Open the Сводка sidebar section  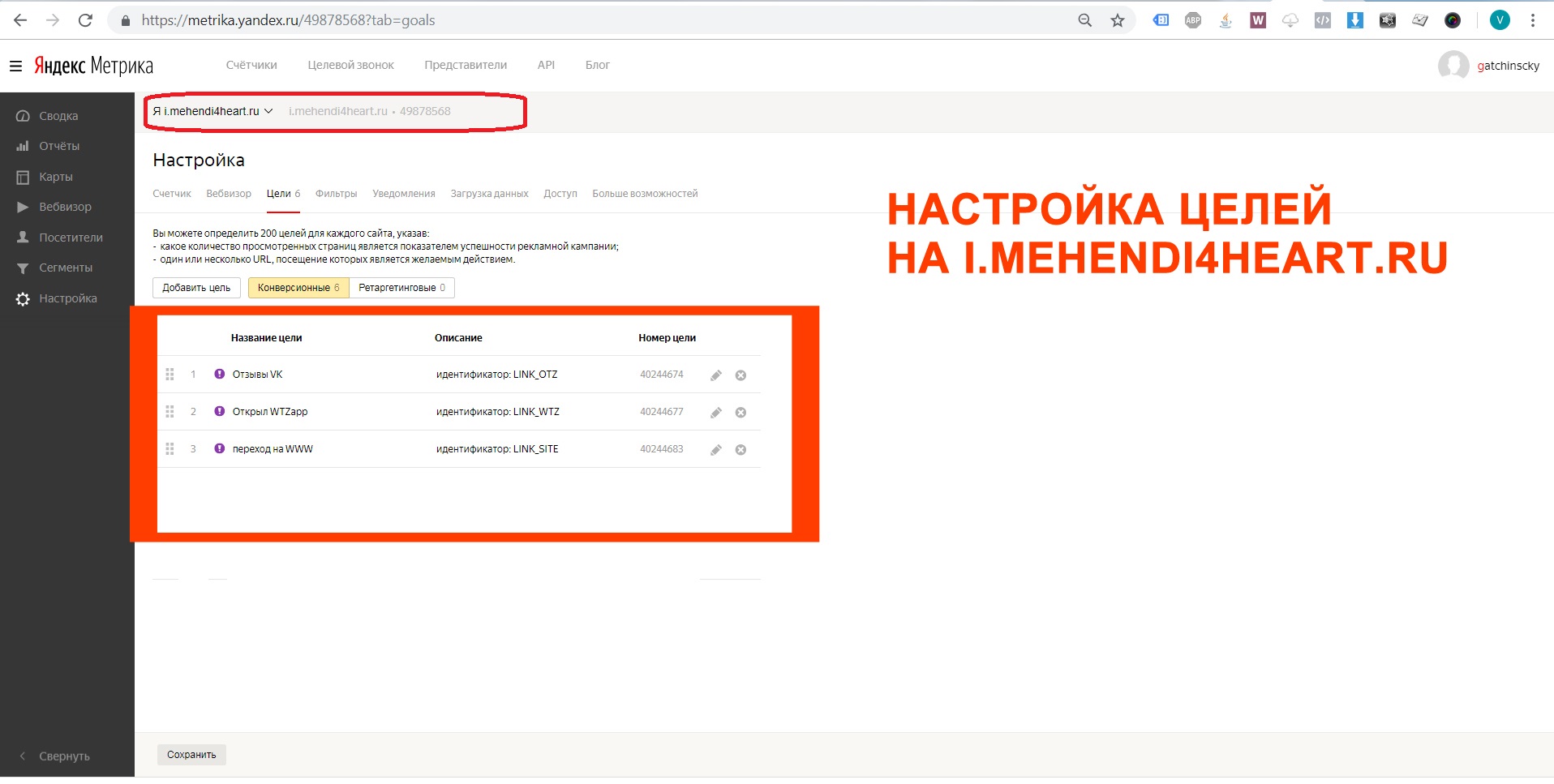[58, 116]
